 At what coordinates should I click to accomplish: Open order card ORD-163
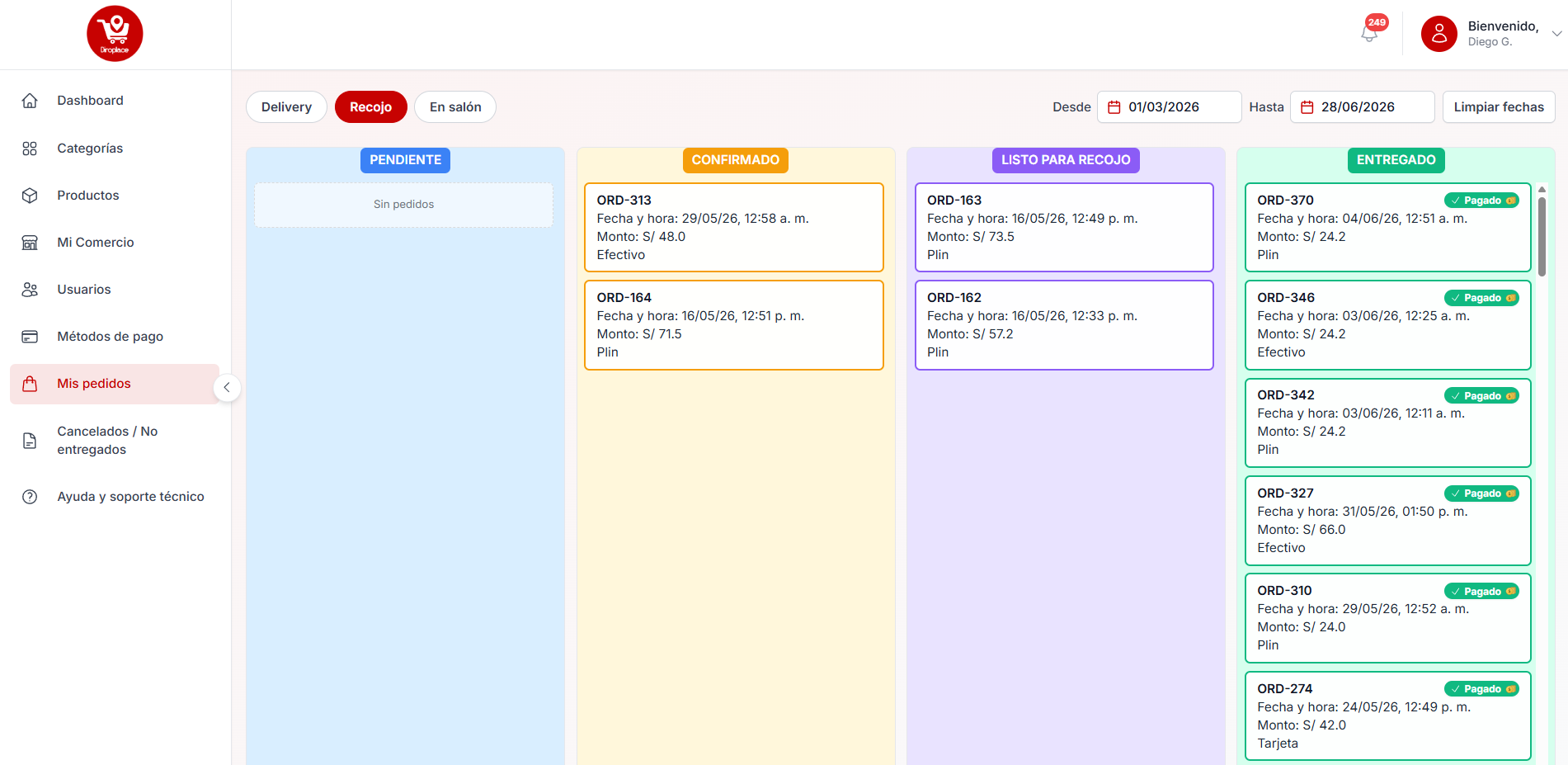1064,228
